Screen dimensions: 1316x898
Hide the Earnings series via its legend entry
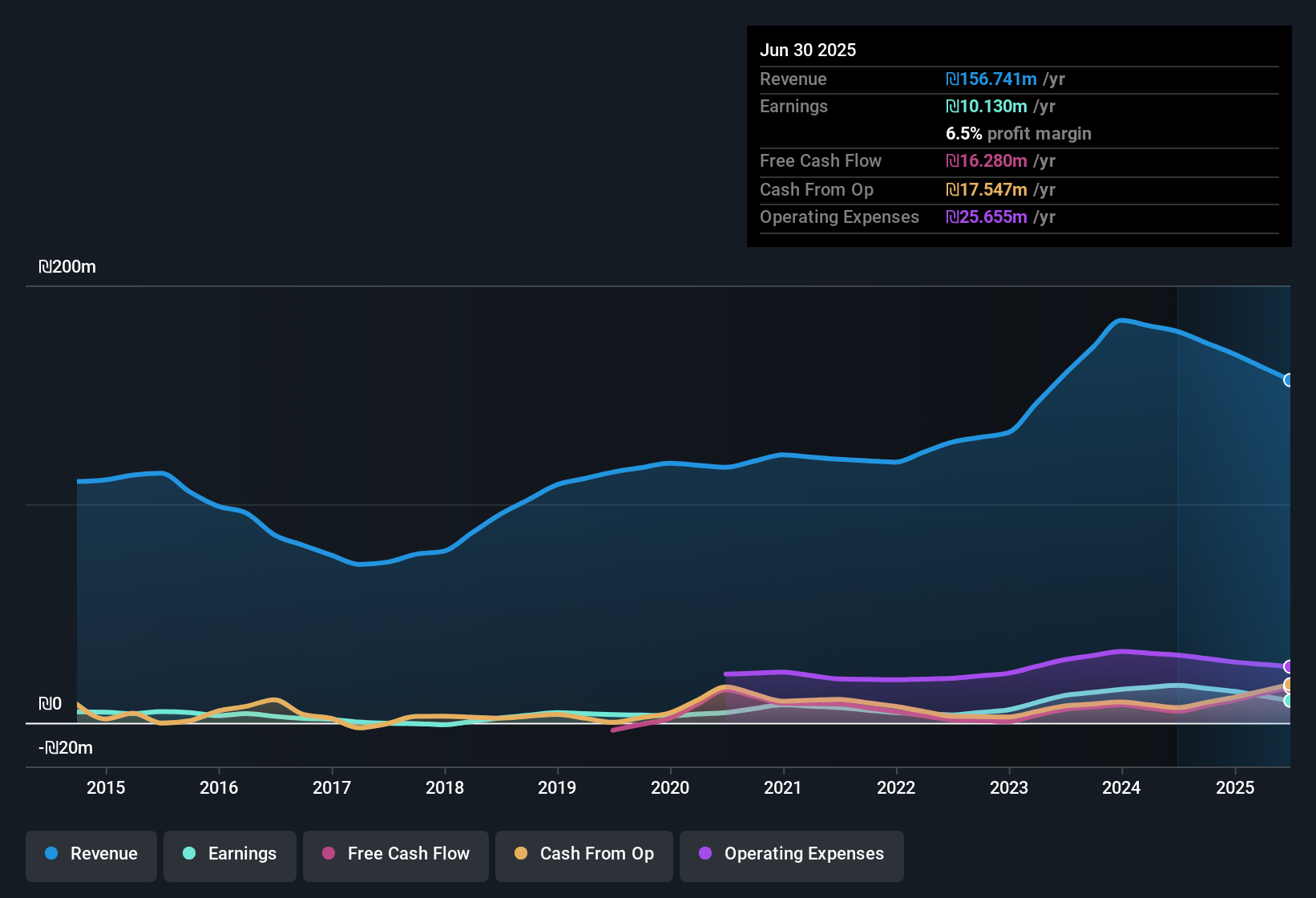point(230,854)
